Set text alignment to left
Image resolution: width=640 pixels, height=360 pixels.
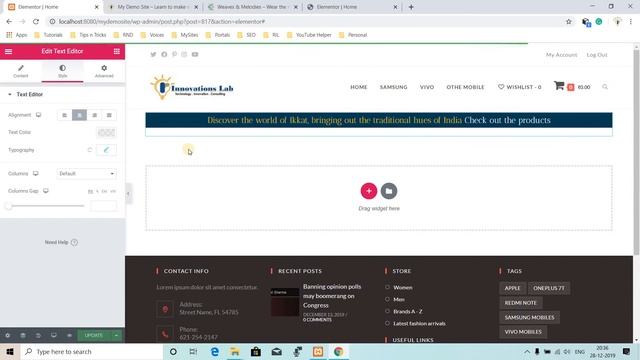click(64, 115)
